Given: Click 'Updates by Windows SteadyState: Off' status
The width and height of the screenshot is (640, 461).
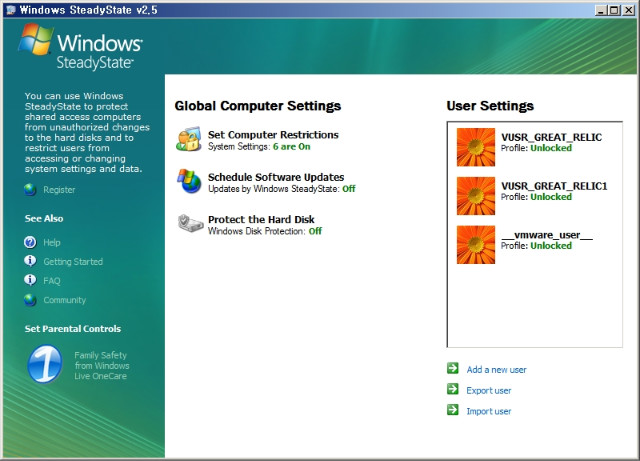Looking at the screenshot, I should point(282,189).
